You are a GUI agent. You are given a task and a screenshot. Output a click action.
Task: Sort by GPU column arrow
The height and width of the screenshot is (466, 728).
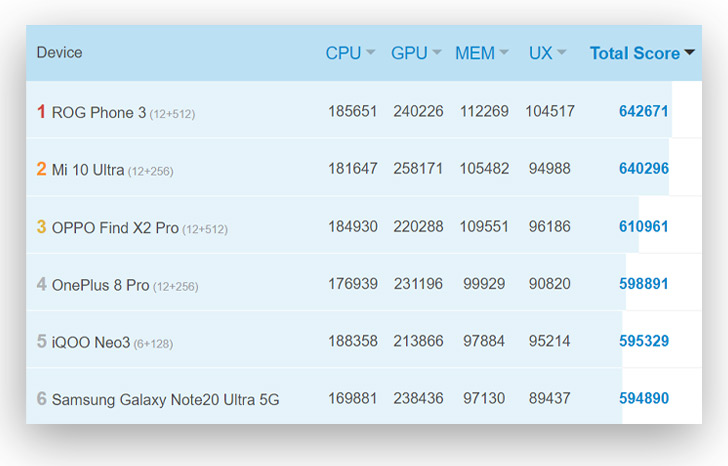point(436,52)
